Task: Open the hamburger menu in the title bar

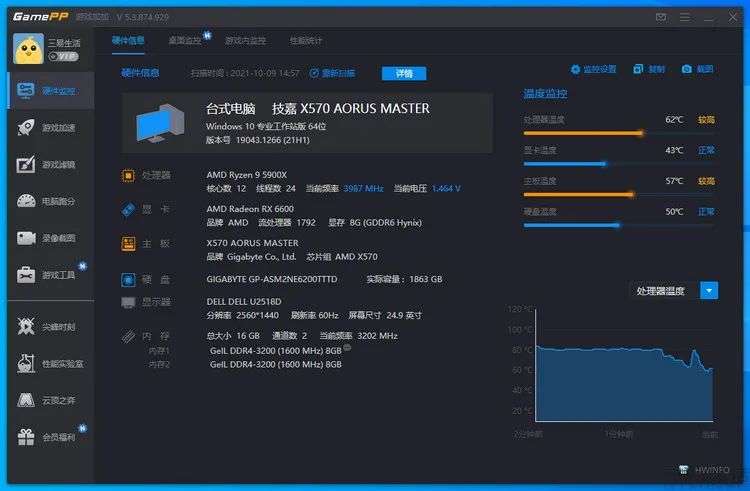Action: (685, 18)
